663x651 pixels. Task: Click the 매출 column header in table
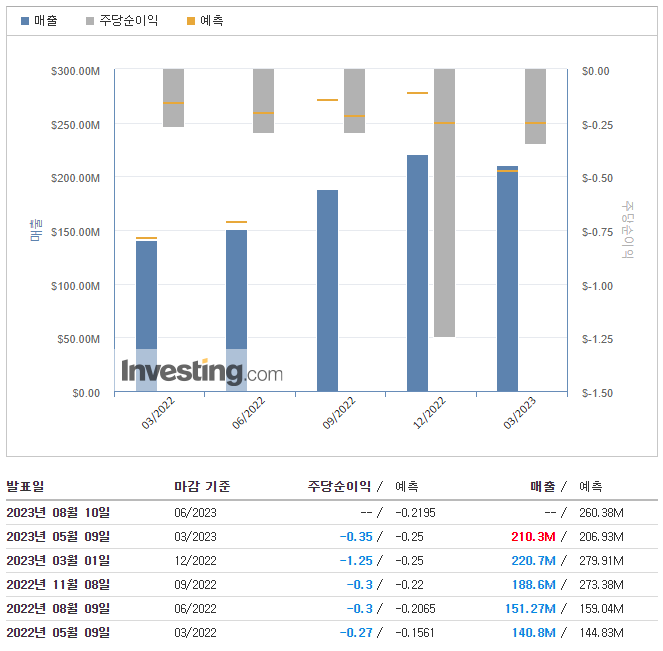click(543, 486)
